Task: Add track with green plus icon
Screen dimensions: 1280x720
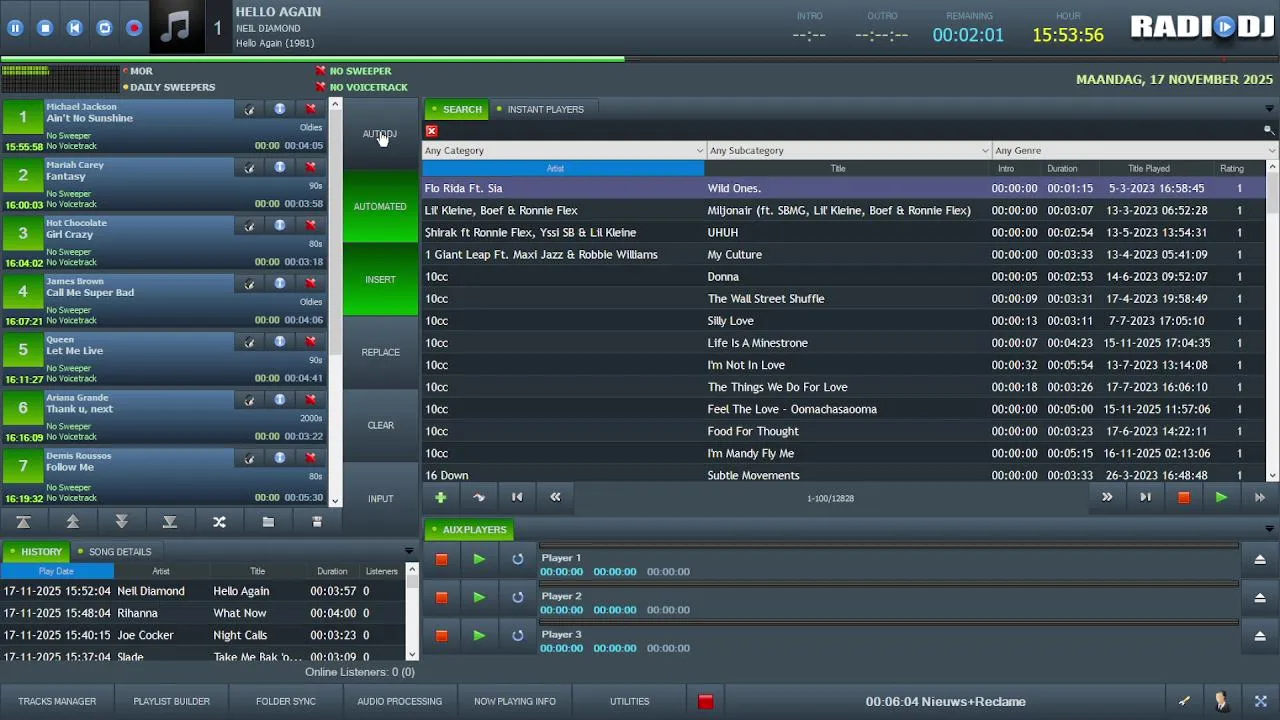Action: click(440, 497)
